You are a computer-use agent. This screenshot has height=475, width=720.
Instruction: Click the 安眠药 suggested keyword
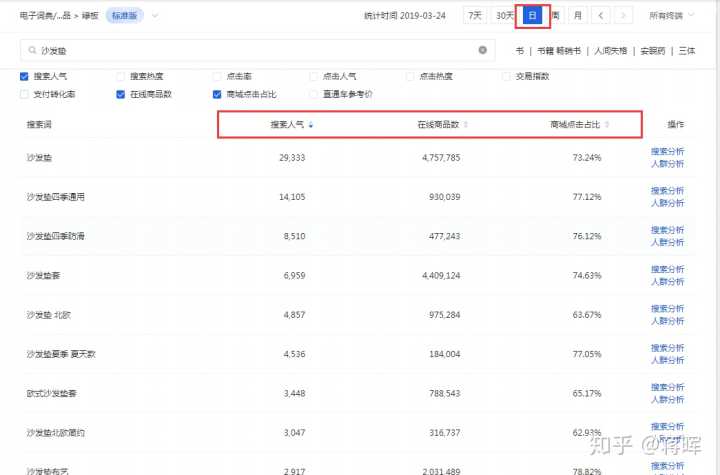pos(652,50)
